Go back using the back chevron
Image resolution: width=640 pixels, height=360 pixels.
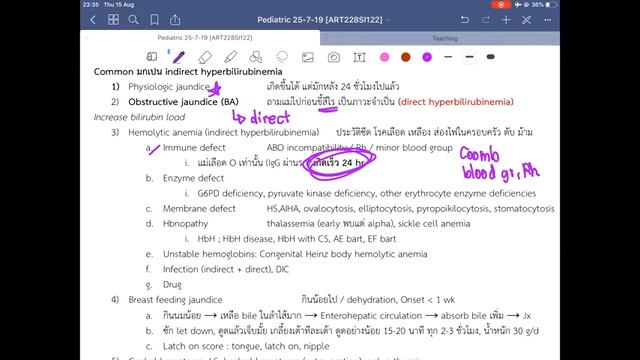tap(93, 20)
